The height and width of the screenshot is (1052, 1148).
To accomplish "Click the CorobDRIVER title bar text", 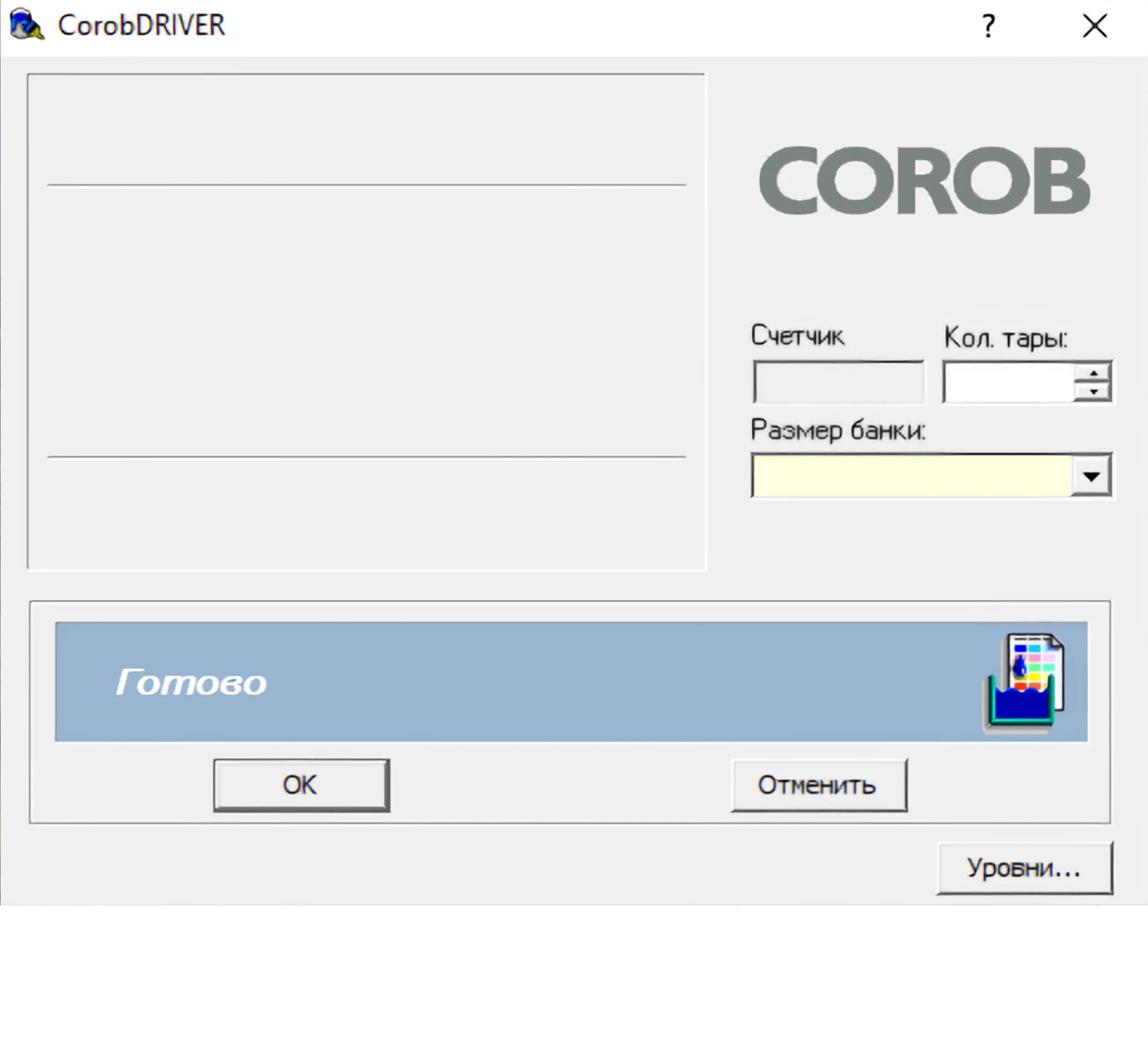I will click(140, 26).
